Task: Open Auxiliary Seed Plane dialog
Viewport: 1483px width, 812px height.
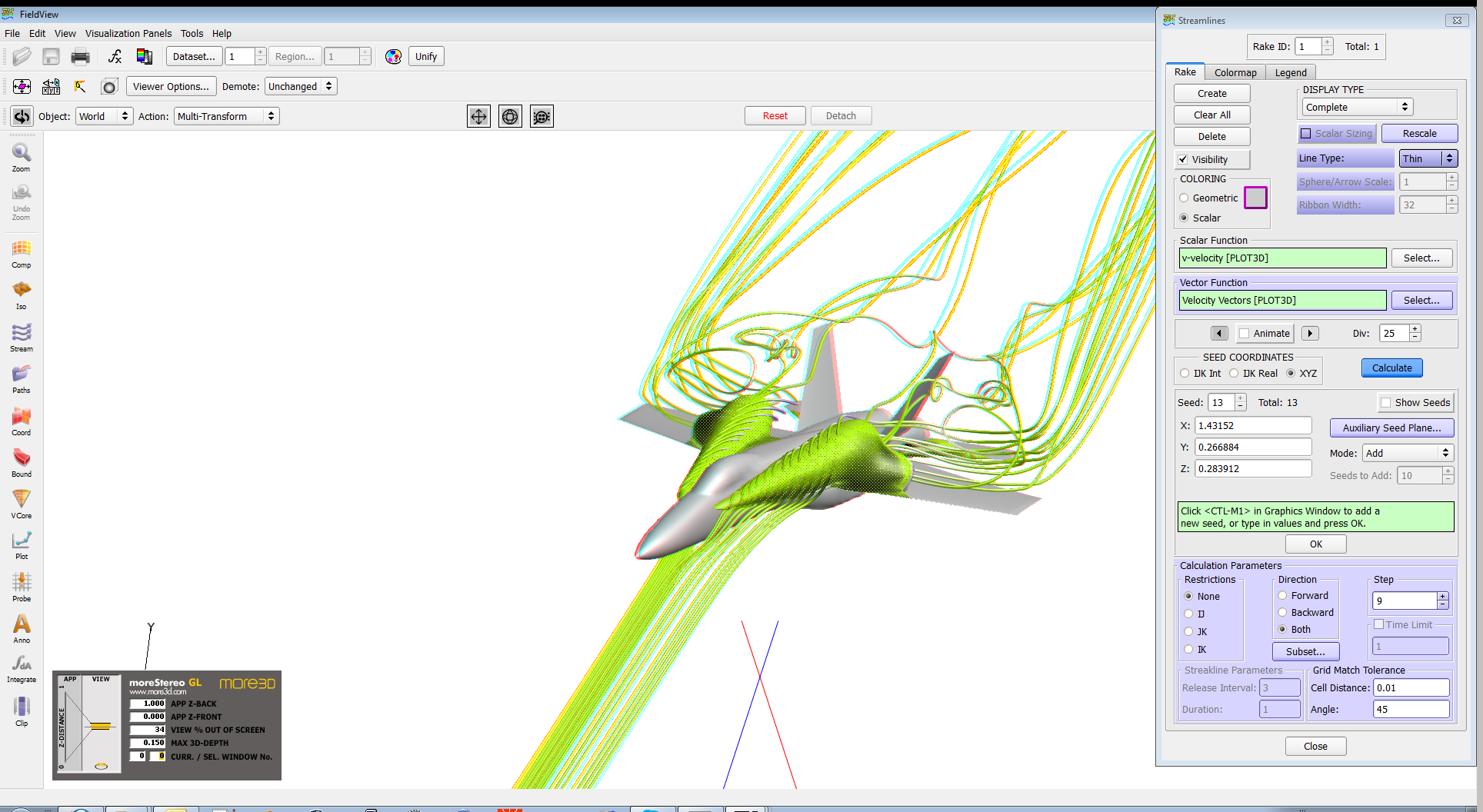Action: pyautogui.click(x=1391, y=428)
